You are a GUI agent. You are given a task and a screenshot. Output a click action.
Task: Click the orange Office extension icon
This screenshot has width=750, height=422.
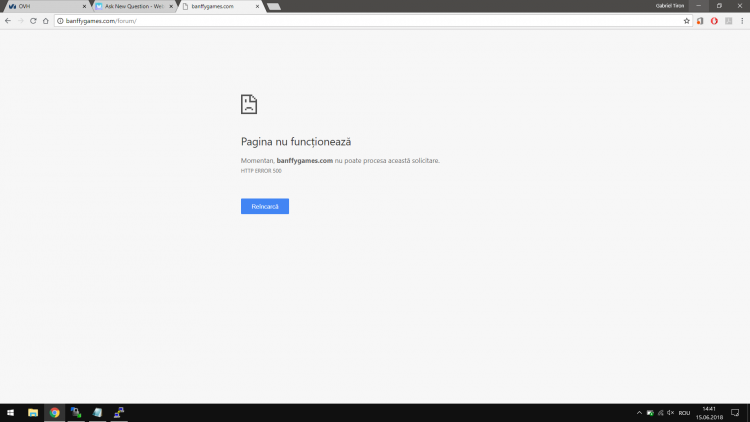pyautogui.click(x=700, y=20)
